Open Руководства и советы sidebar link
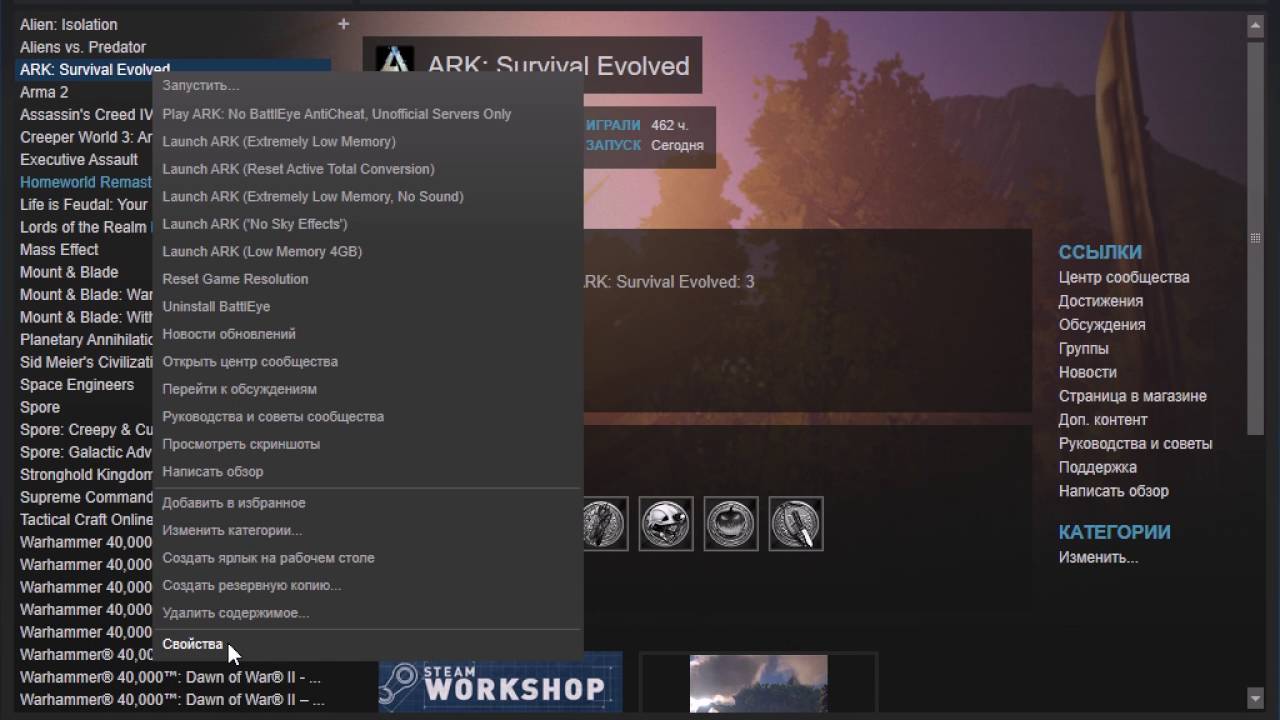Screen dimensions: 1280x720 [1136, 444]
